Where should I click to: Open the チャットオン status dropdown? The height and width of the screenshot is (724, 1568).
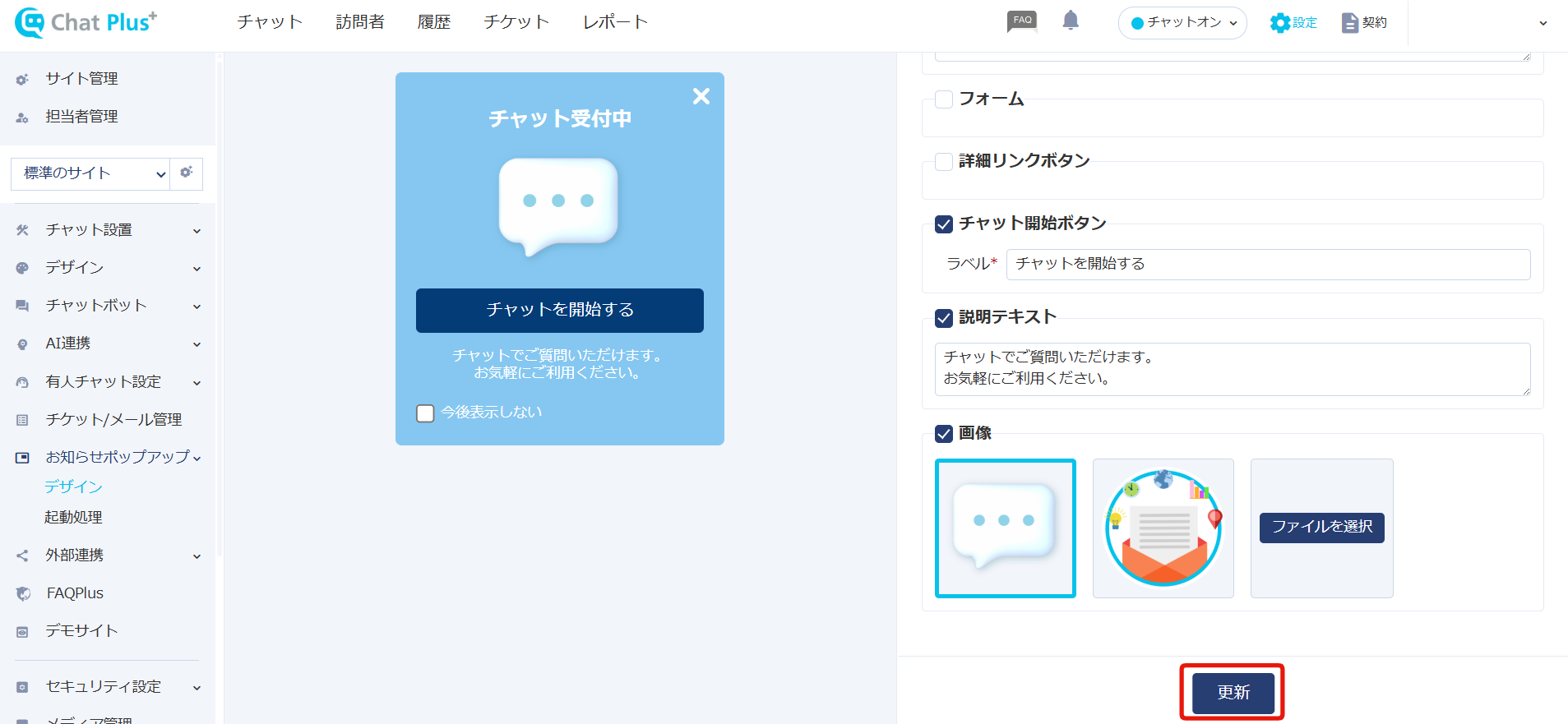click(x=1182, y=22)
